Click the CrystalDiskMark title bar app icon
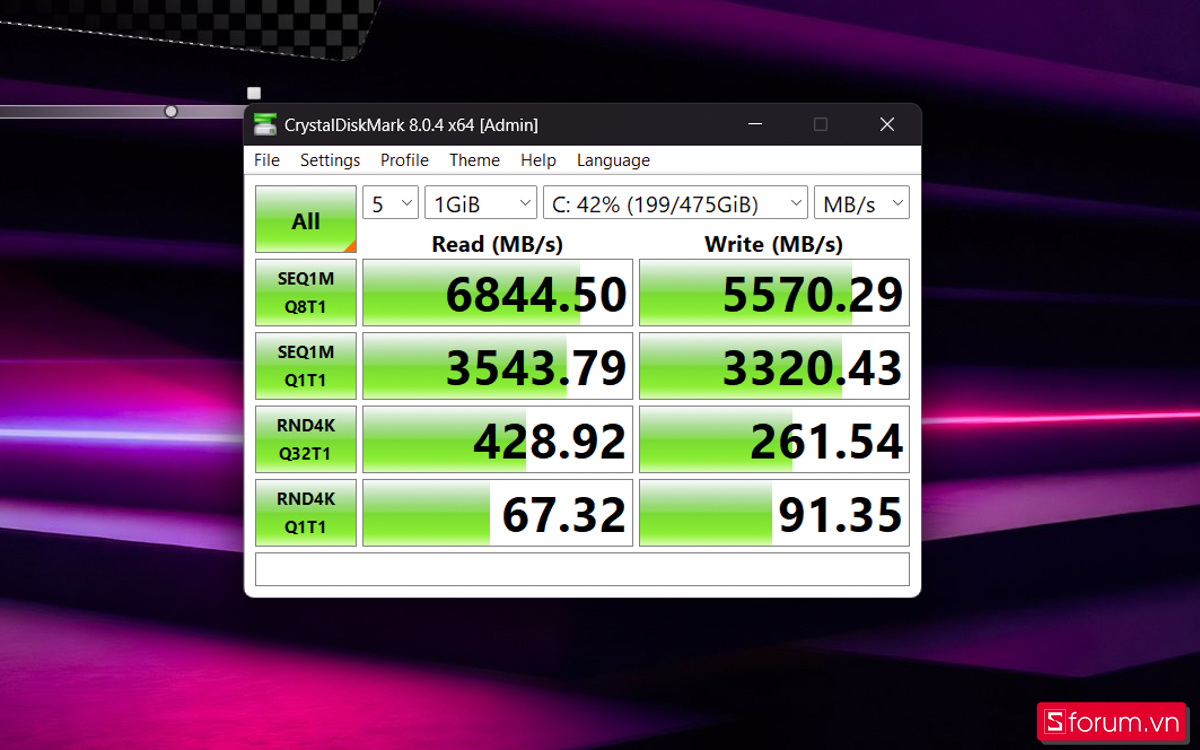1200x750 pixels. [x=265, y=125]
